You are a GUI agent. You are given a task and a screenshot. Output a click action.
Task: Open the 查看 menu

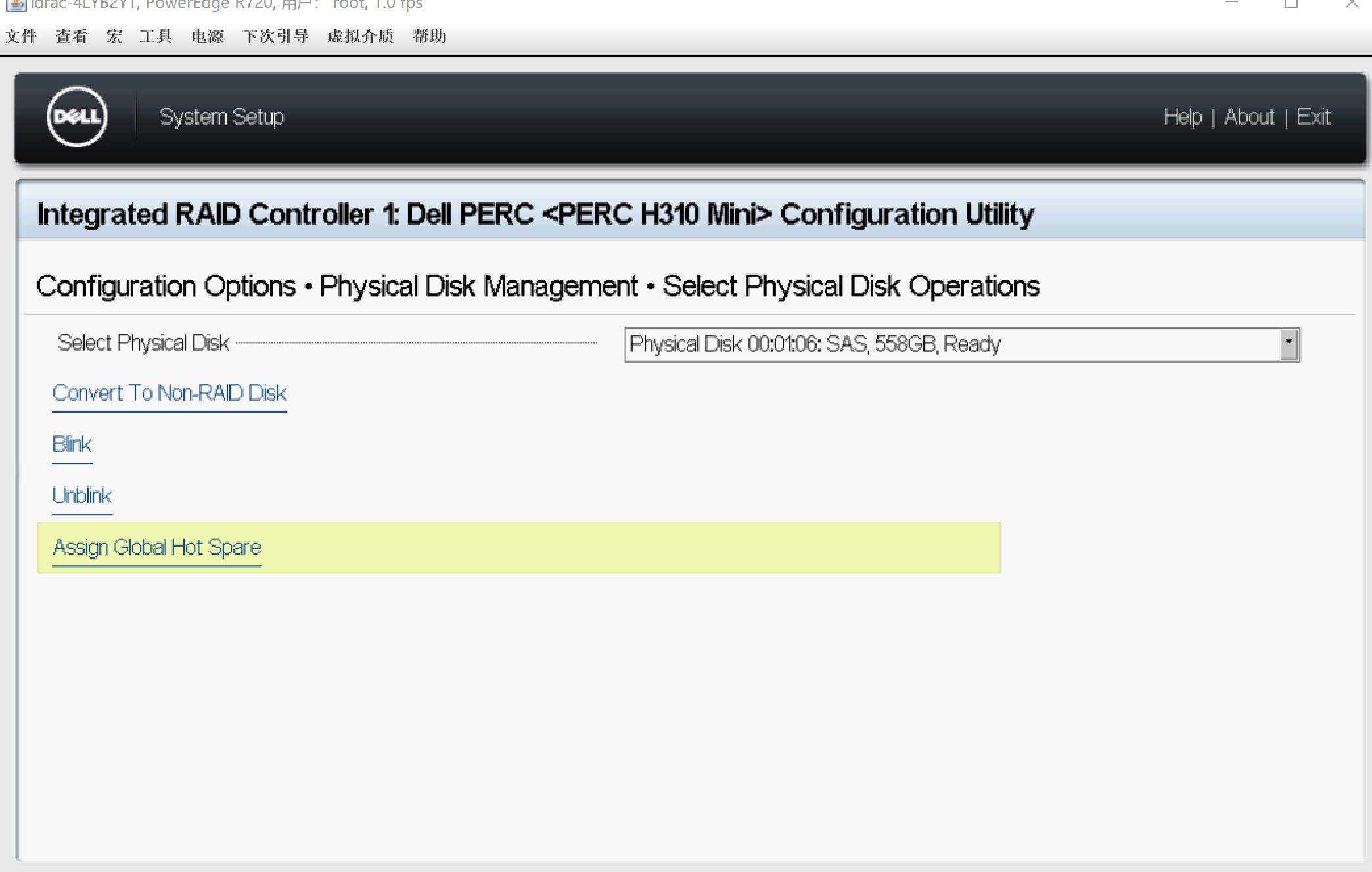coord(72,36)
